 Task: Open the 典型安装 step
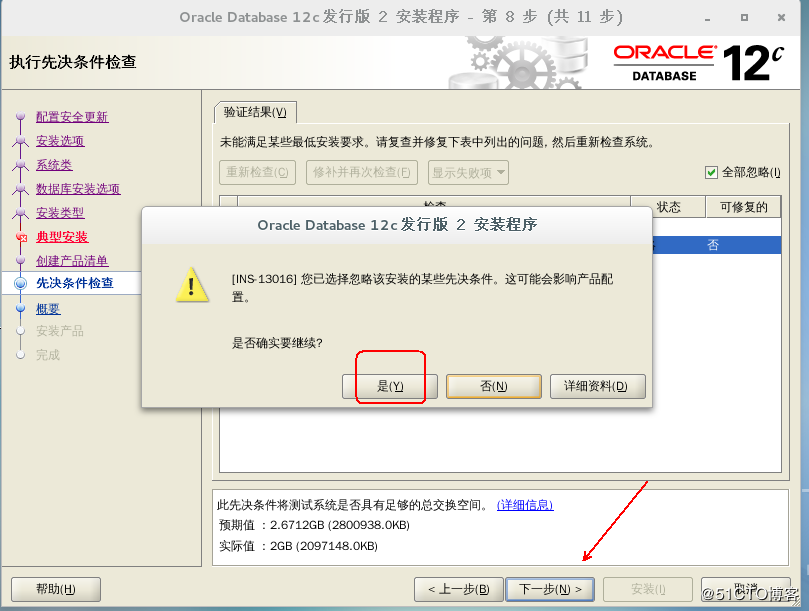click(62, 237)
